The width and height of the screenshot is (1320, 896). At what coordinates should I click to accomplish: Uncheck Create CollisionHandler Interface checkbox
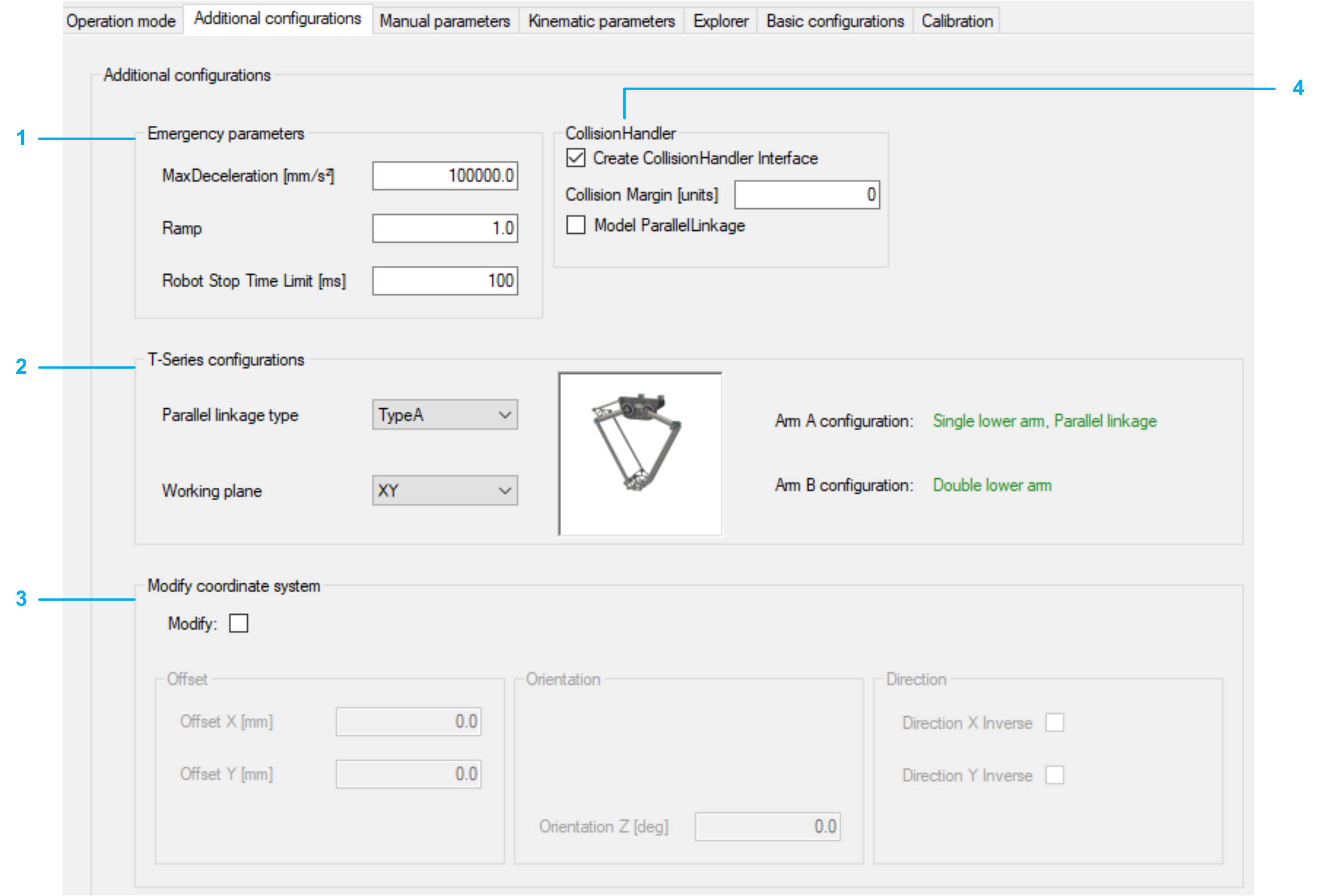pyautogui.click(x=575, y=158)
